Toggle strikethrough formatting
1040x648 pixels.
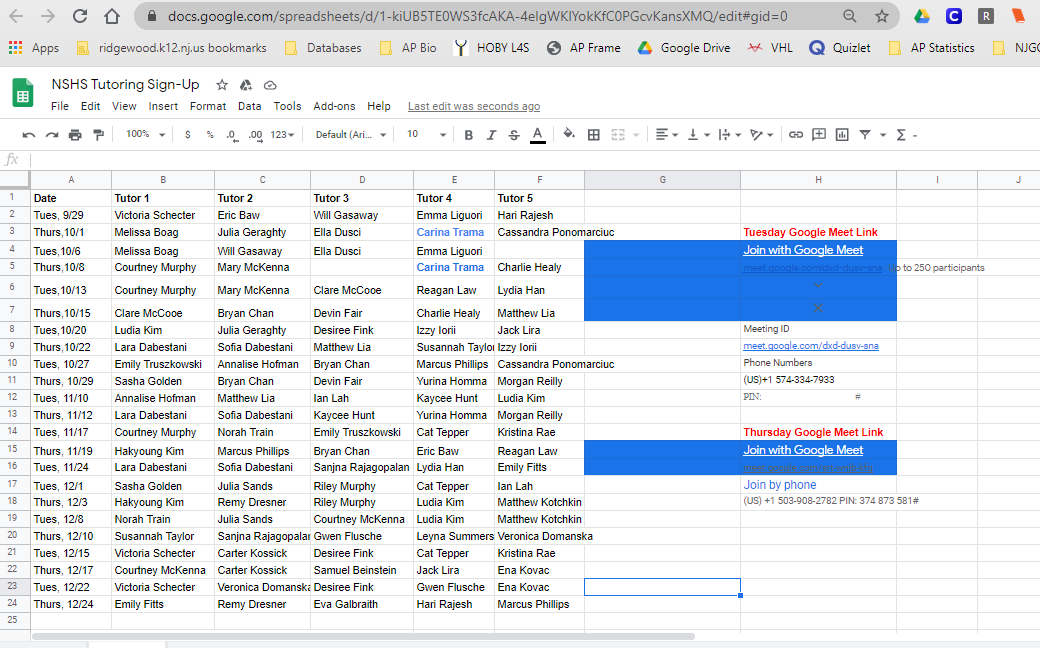514,135
